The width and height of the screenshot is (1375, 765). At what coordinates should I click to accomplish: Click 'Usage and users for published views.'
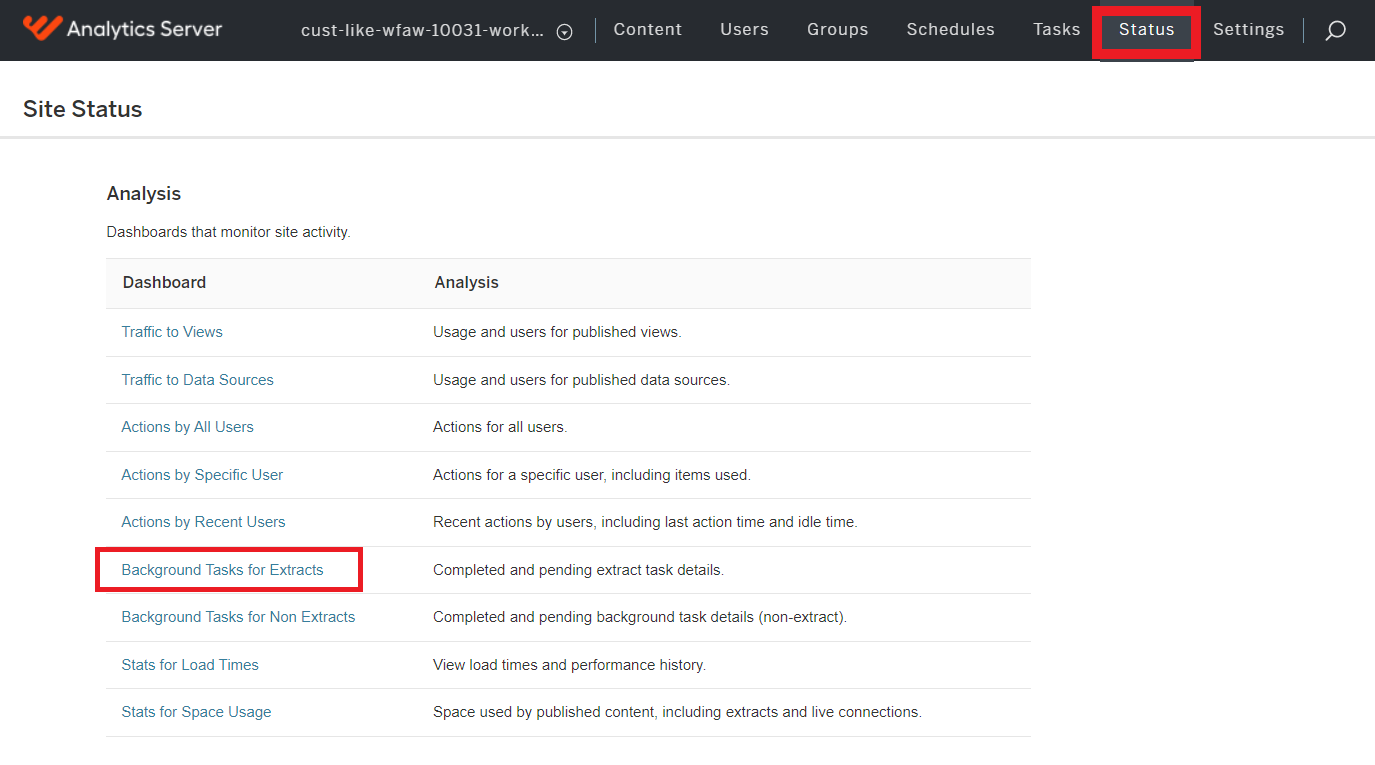(x=557, y=332)
